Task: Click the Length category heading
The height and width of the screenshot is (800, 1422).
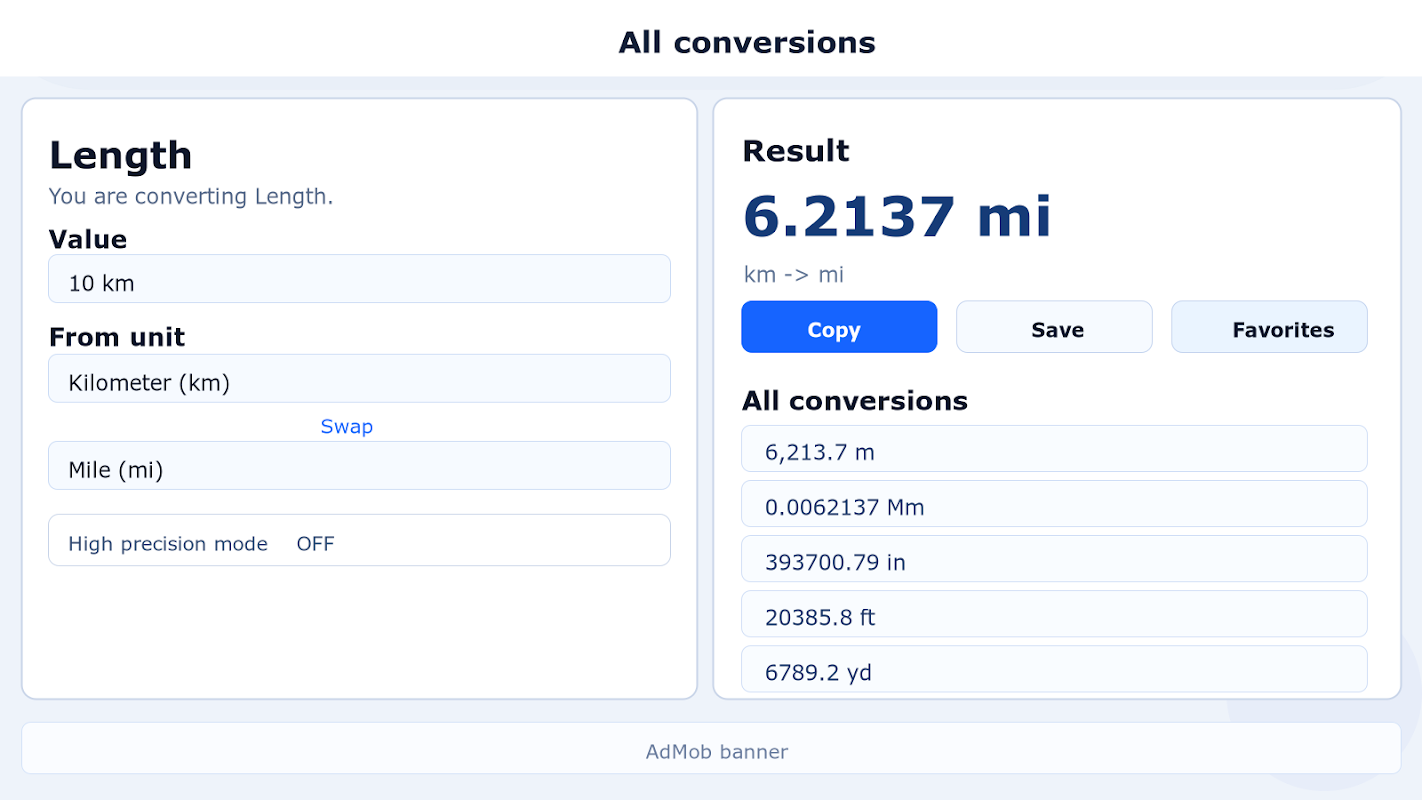Action: click(x=121, y=156)
